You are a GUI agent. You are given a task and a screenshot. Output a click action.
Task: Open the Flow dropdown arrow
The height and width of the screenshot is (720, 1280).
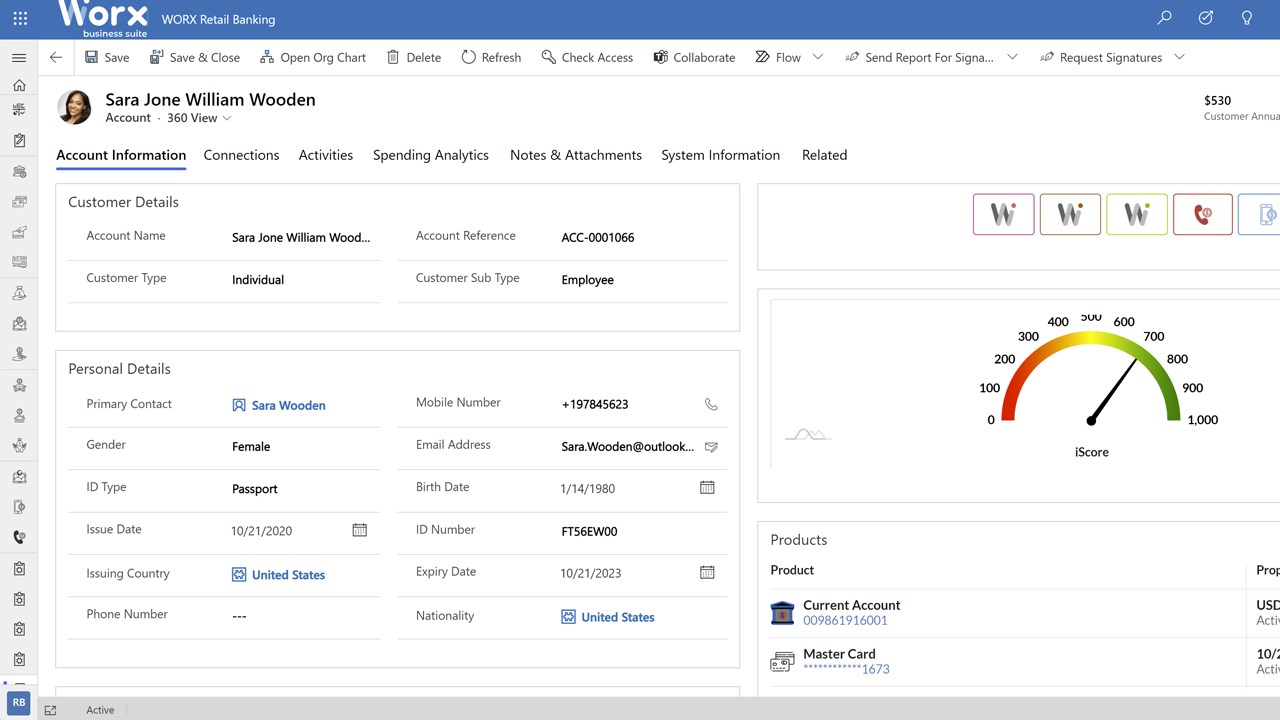[818, 57]
